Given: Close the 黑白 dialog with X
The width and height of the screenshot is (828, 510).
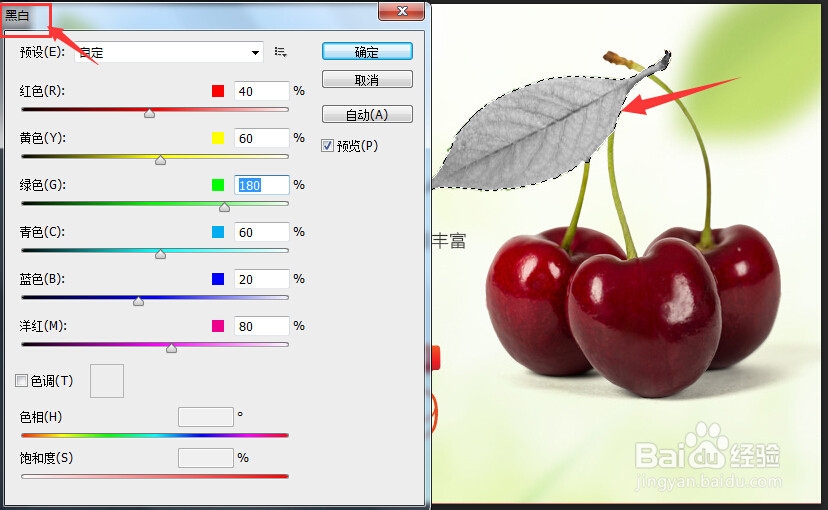Looking at the screenshot, I should point(402,11).
